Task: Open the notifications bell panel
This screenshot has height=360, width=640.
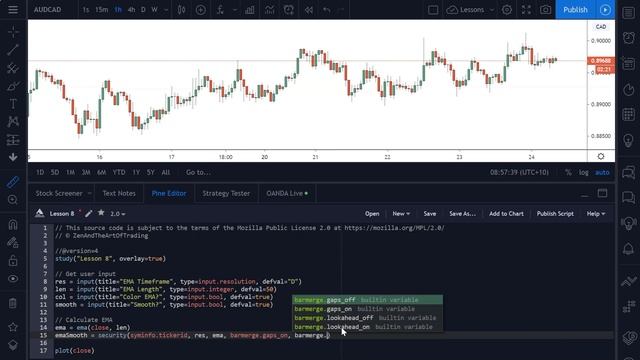Action: (629, 248)
